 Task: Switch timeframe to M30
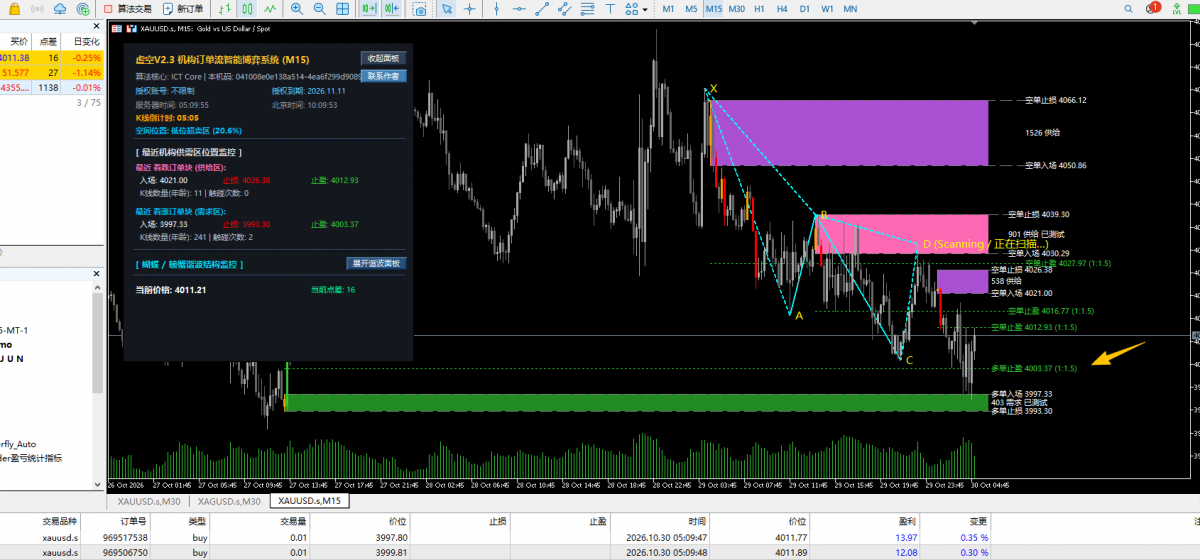tap(737, 9)
